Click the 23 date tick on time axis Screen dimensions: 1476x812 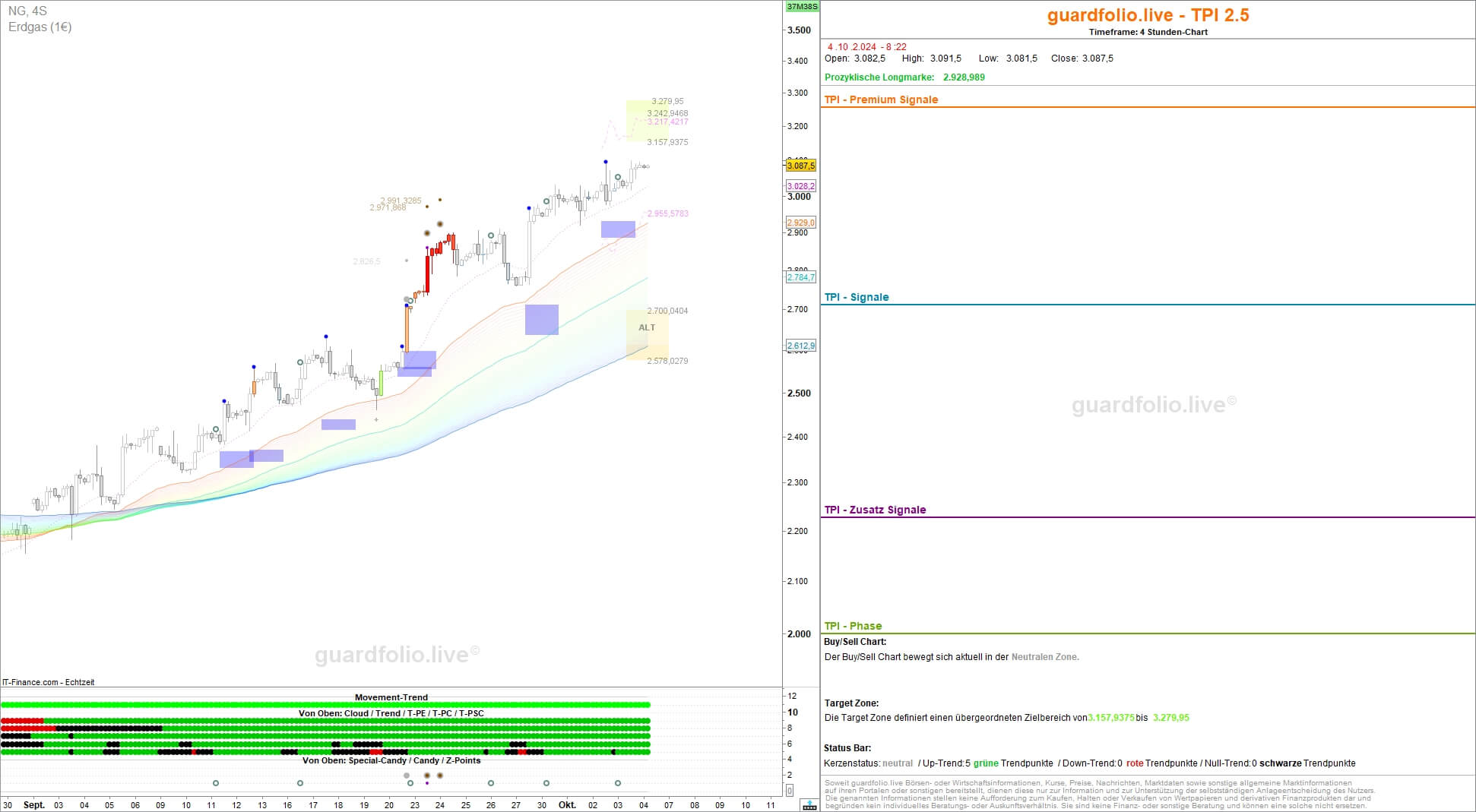tap(414, 805)
